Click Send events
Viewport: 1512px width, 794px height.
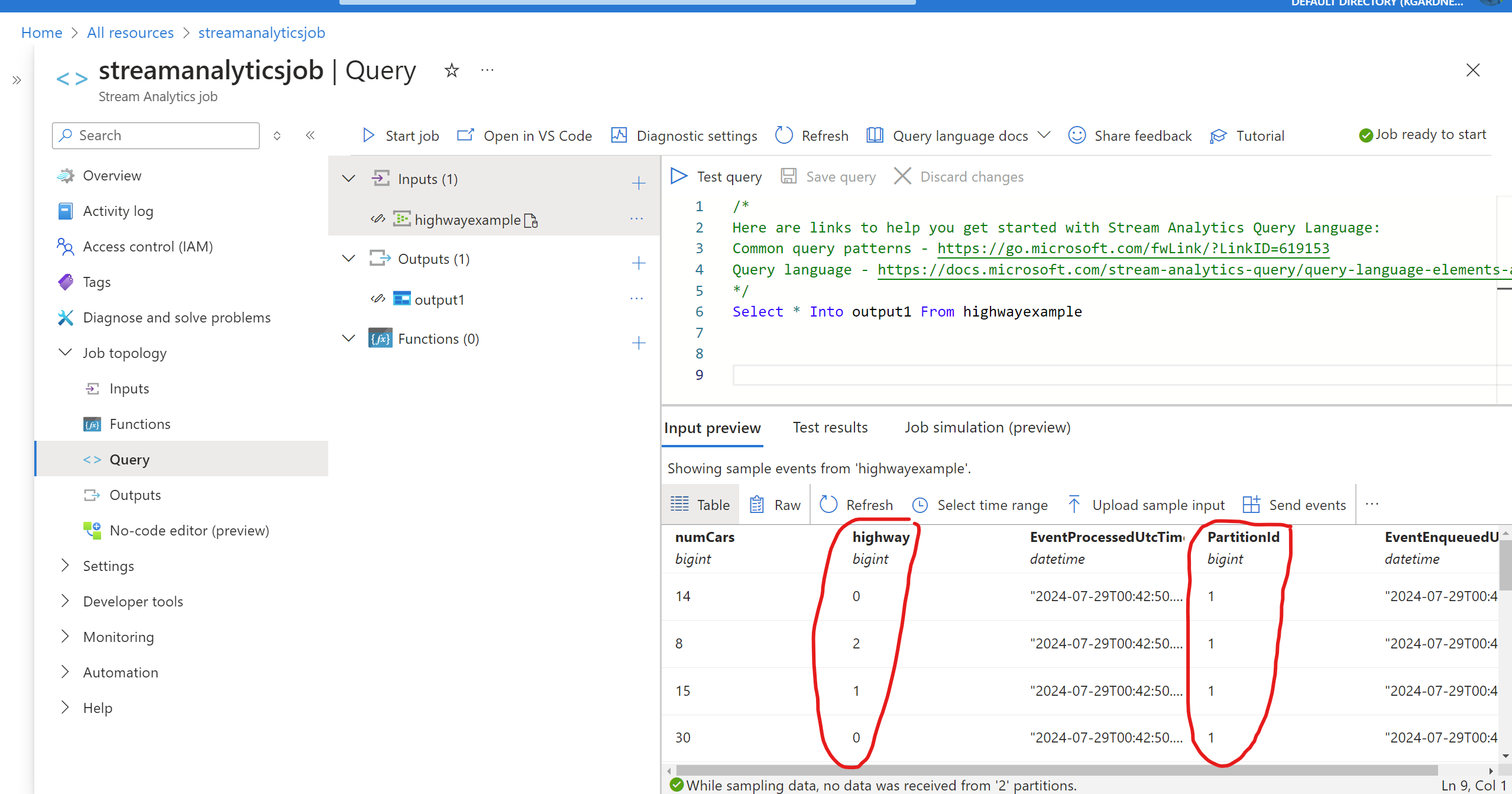[1294, 505]
